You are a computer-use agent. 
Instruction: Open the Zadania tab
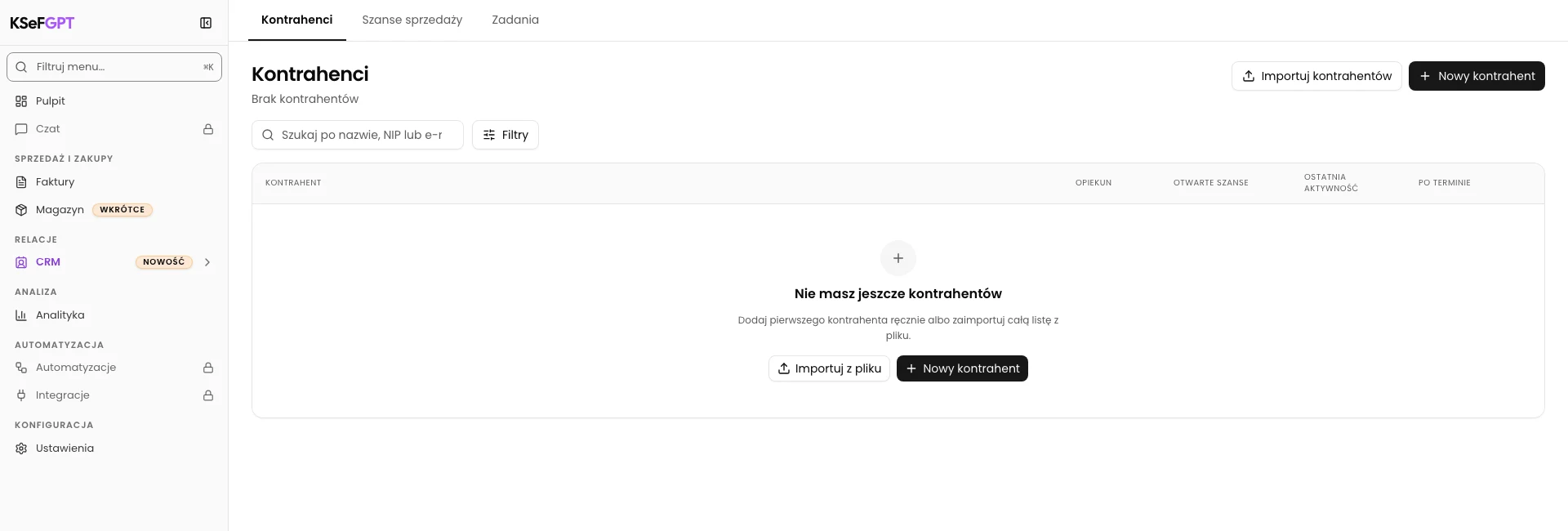[515, 20]
